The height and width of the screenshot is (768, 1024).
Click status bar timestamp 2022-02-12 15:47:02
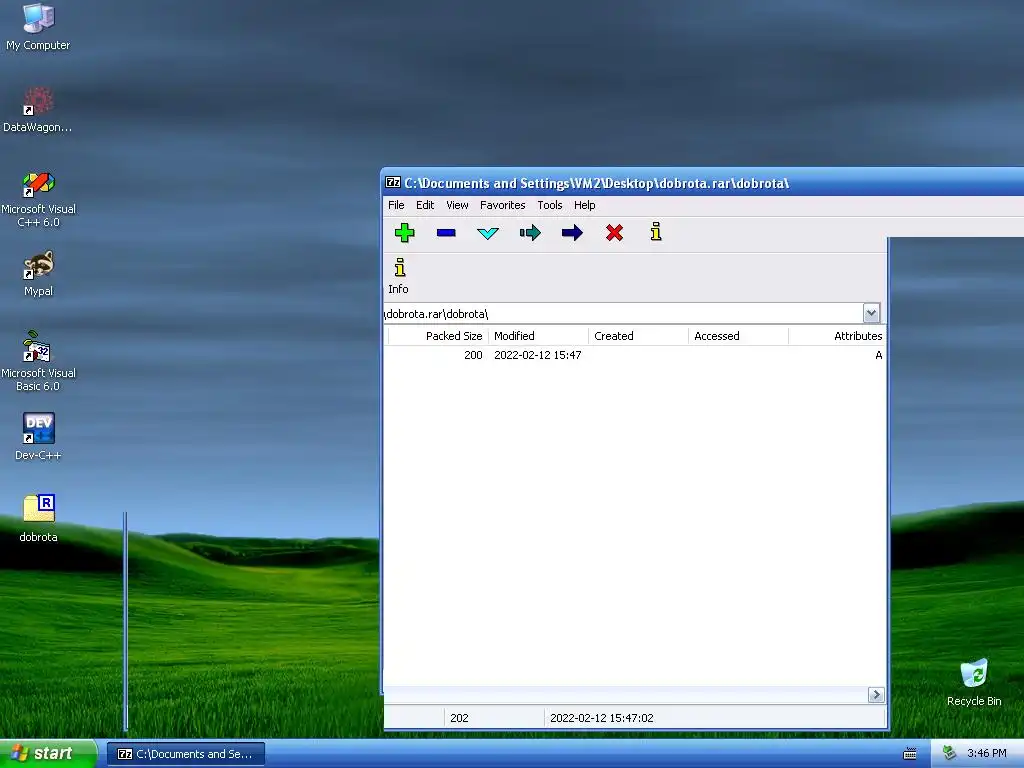point(601,718)
